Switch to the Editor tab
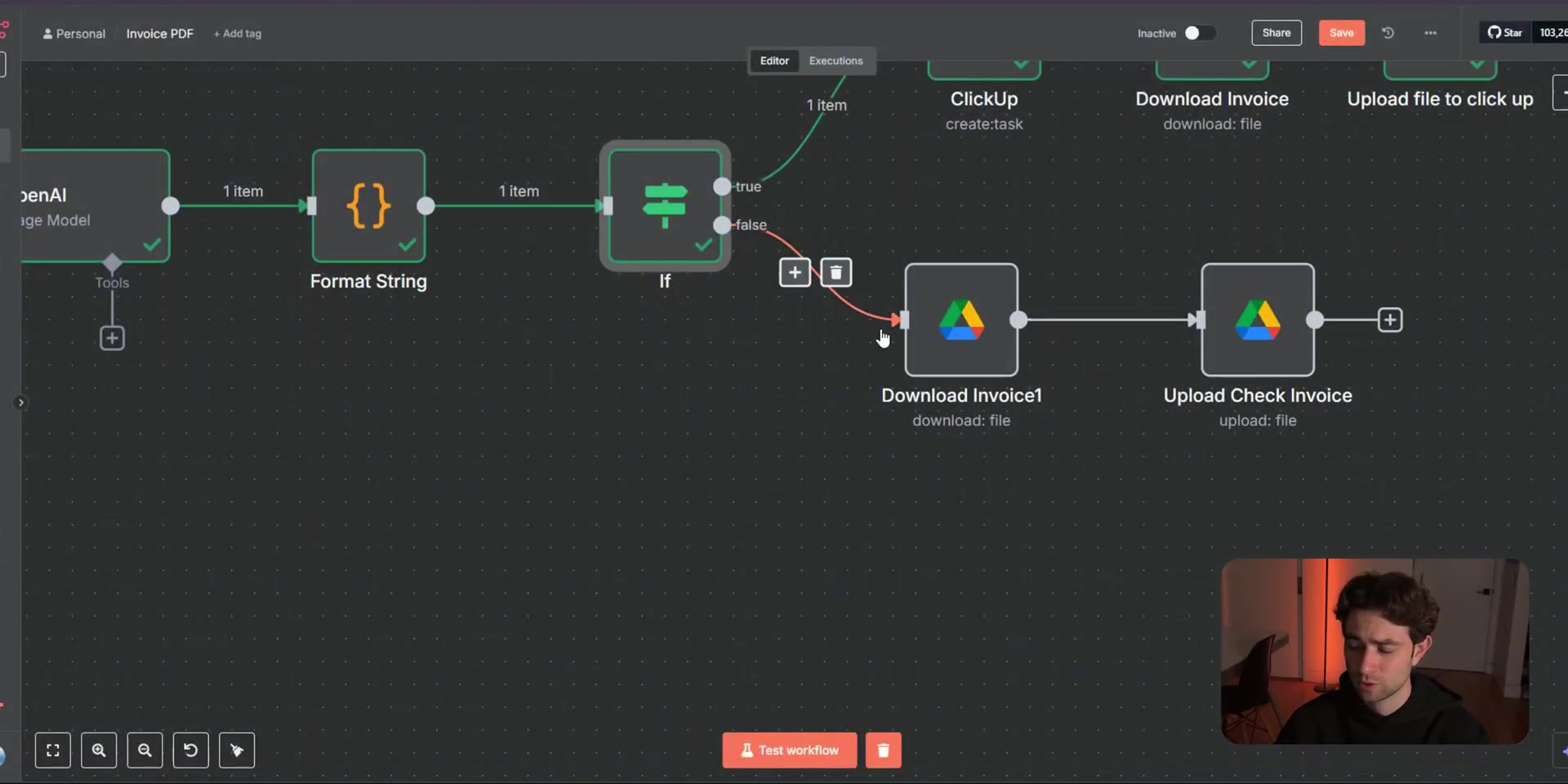The image size is (1568, 784). (x=774, y=60)
